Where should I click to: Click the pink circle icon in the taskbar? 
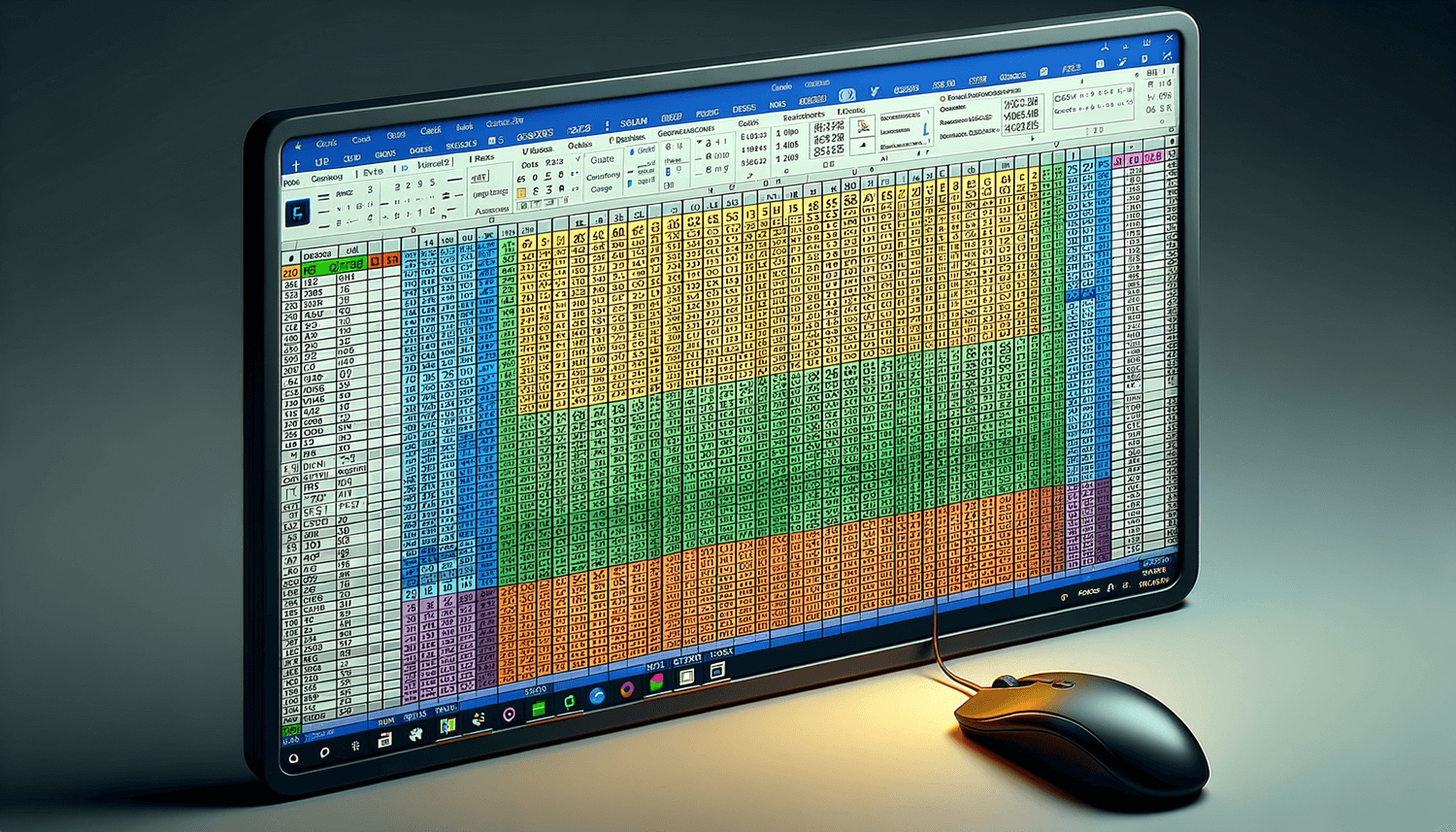click(x=510, y=715)
